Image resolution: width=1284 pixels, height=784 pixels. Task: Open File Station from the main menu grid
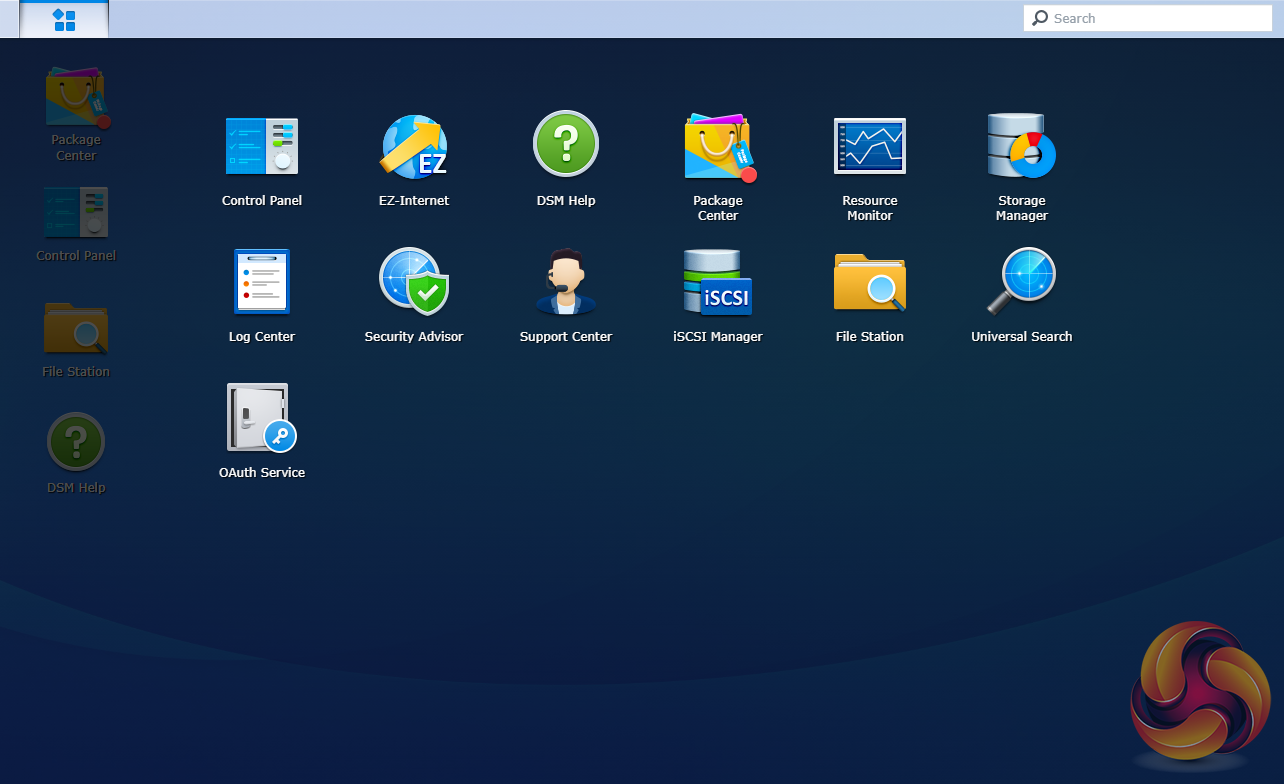pyautogui.click(x=869, y=282)
